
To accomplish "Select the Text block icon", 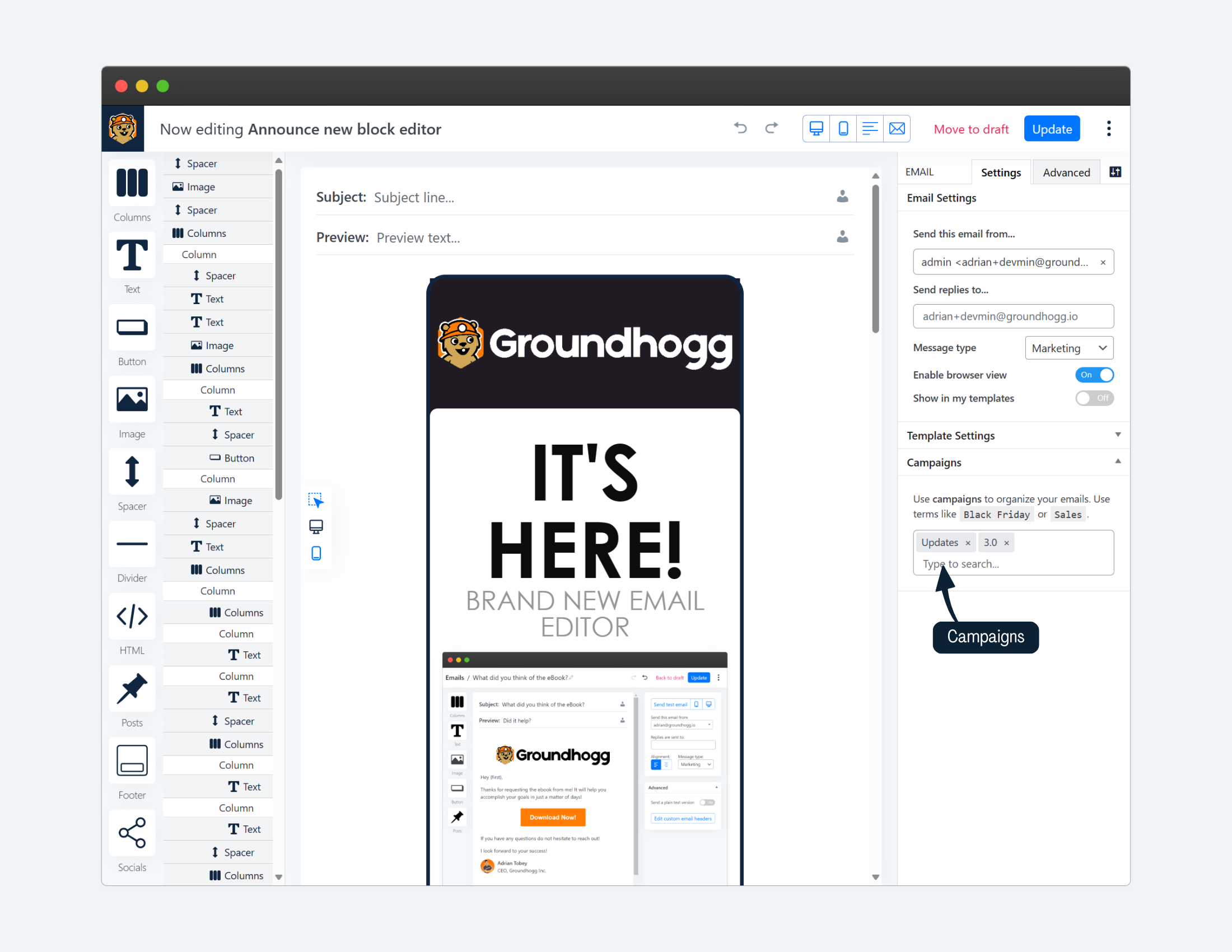I will tap(132, 255).
